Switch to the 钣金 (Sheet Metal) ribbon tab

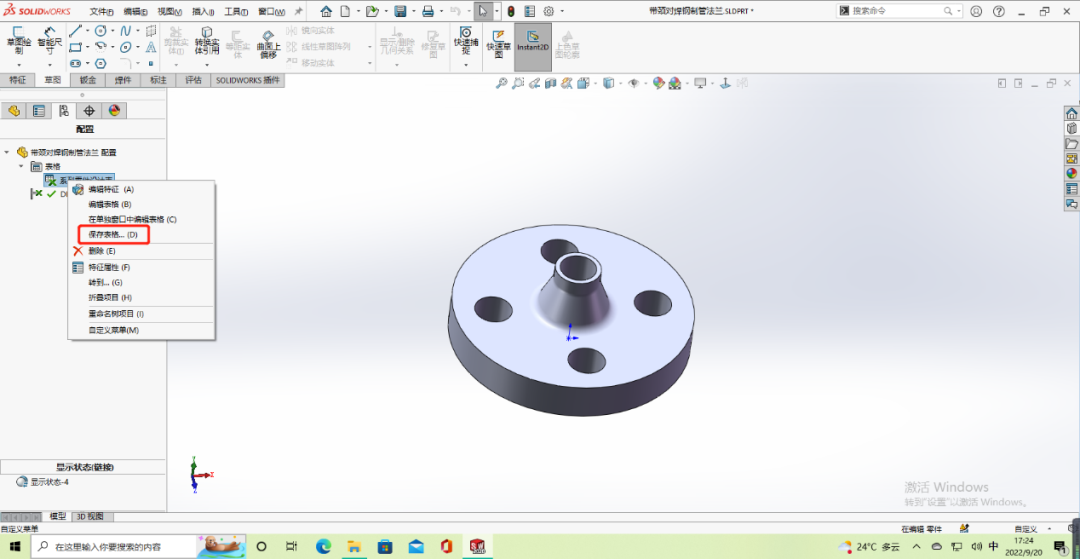[88, 80]
